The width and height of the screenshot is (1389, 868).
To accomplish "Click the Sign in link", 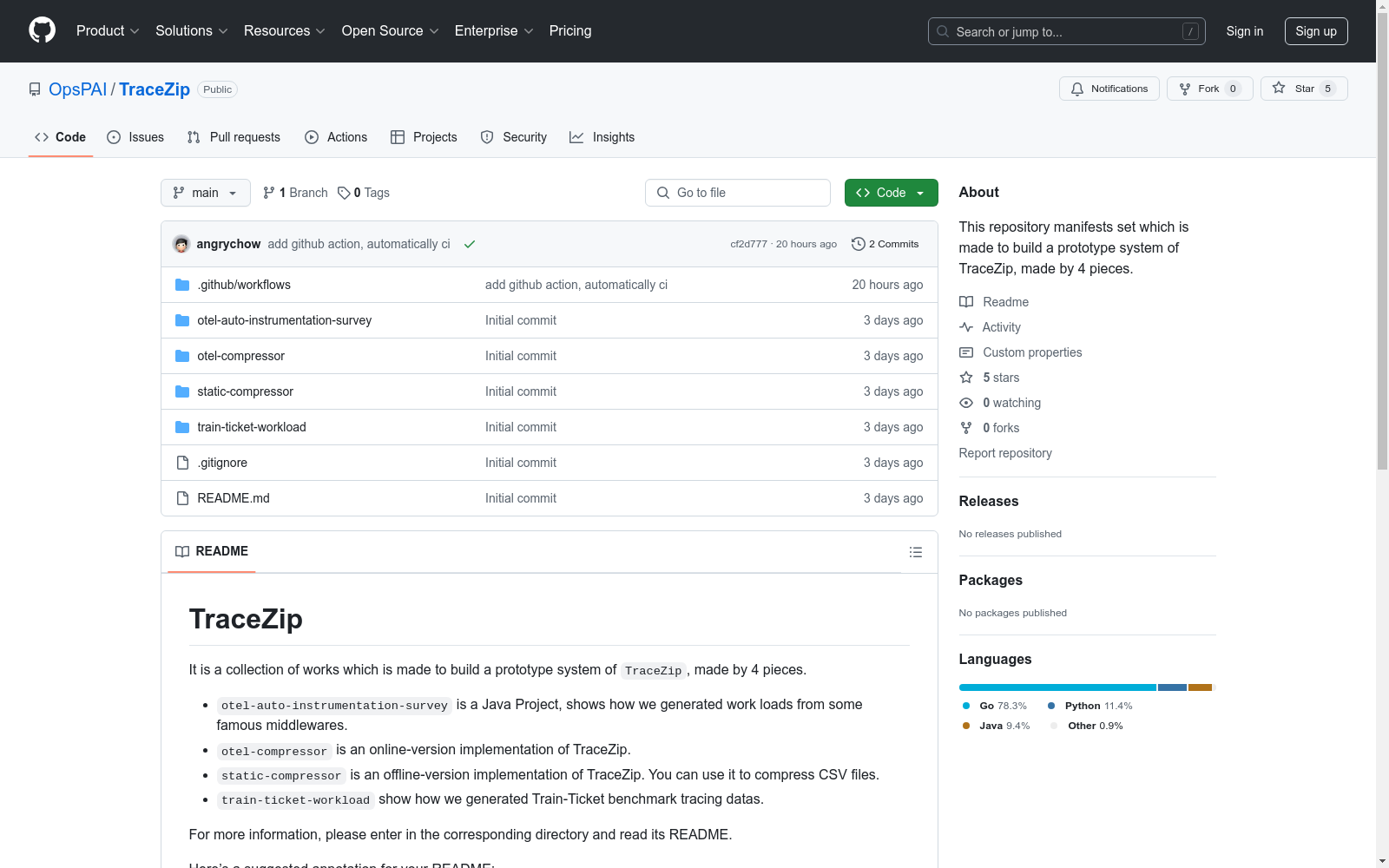I will click(x=1245, y=31).
